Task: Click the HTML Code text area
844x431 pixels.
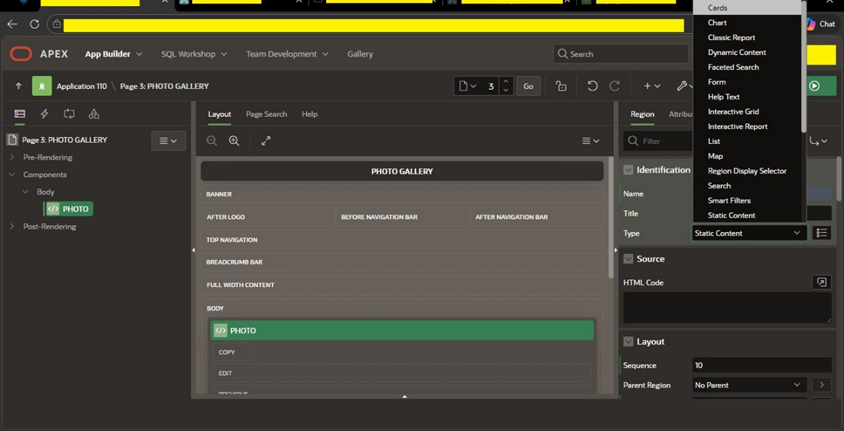Action: 727,308
